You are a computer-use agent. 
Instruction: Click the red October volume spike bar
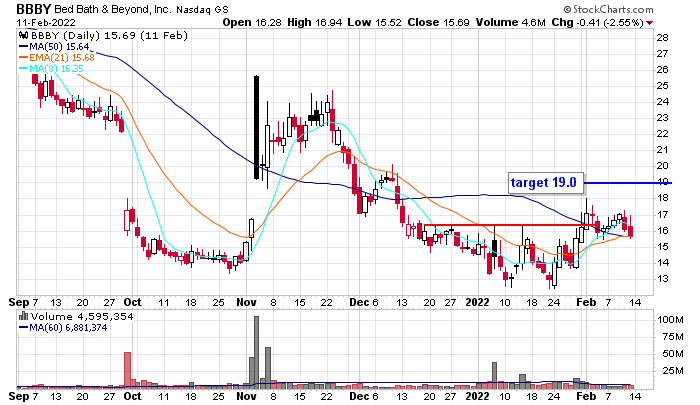pyautogui.click(x=127, y=370)
